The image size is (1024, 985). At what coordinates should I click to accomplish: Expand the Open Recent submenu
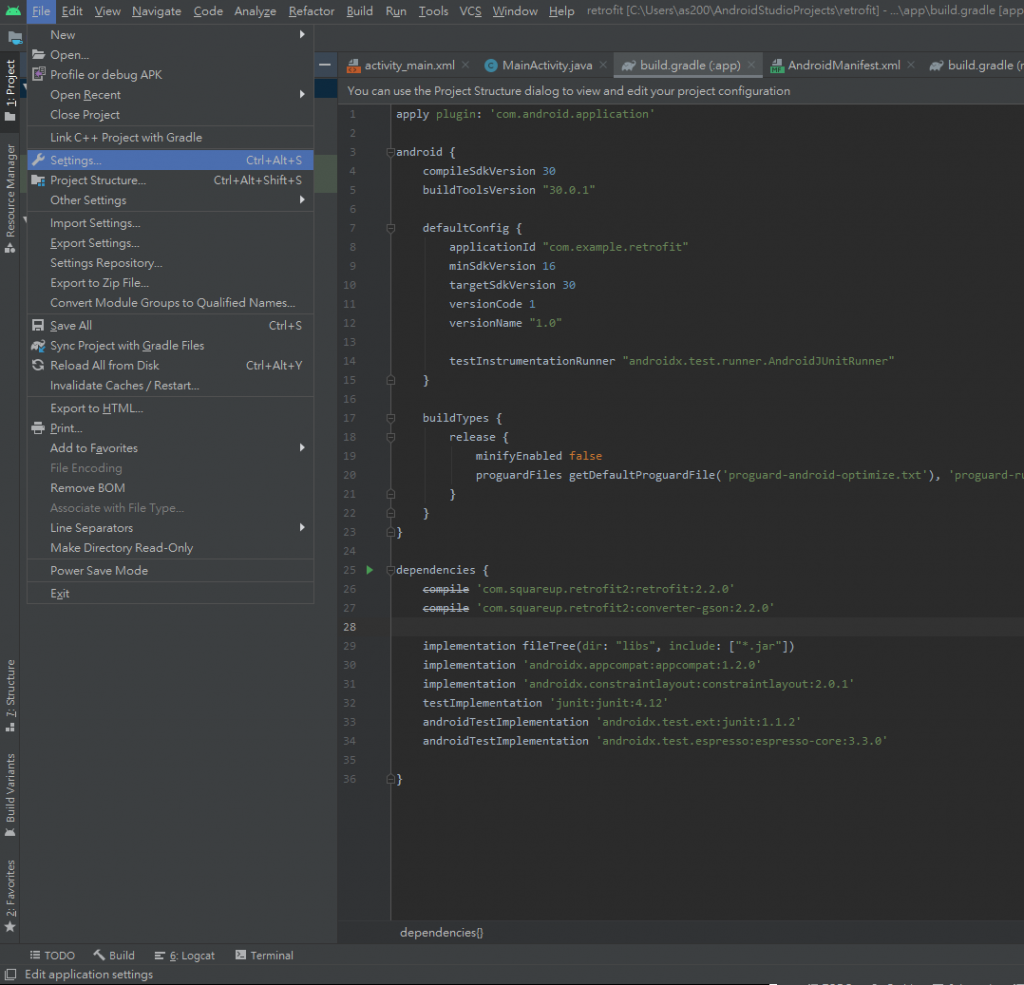pyautogui.click(x=170, y=95)
